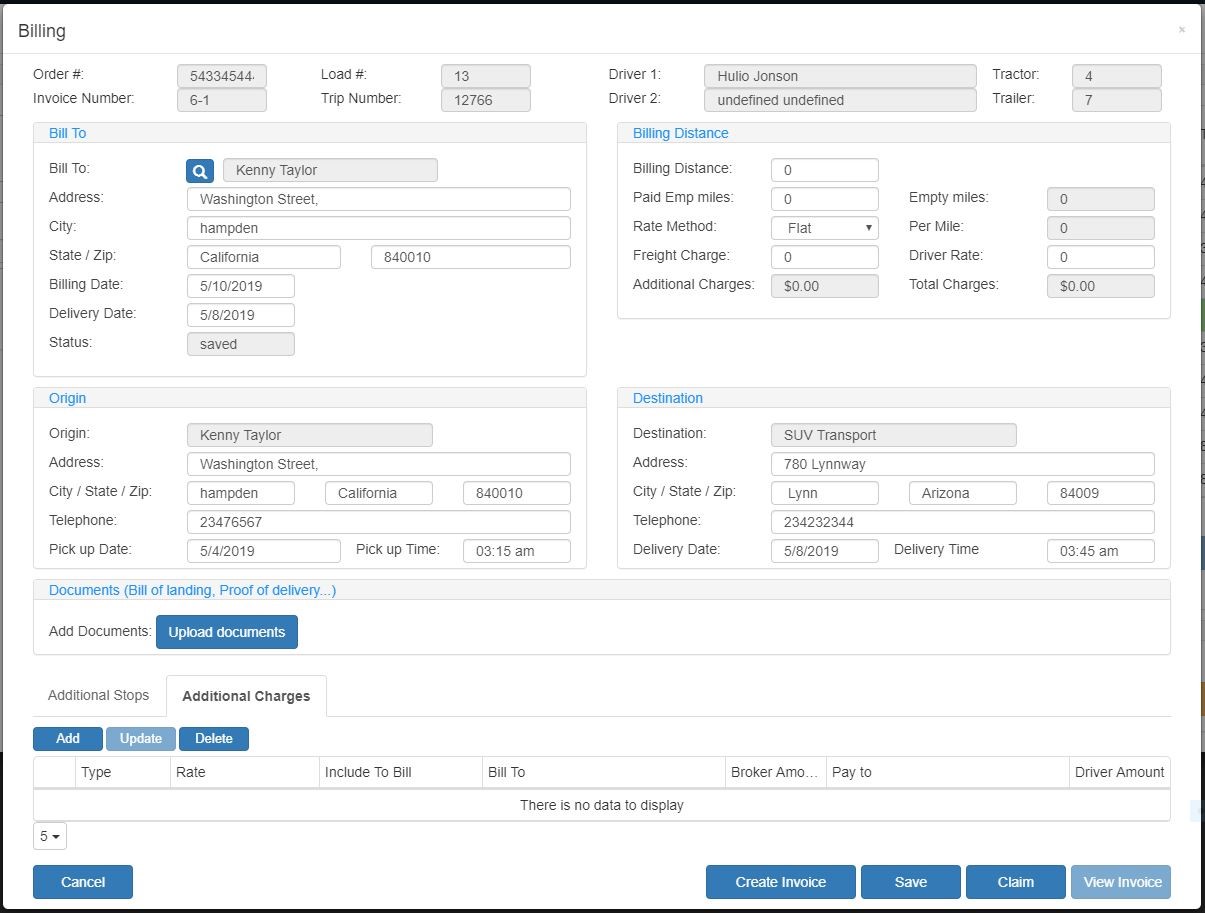The image size is (1205, 913).
Task: Click the Destination zip field 84009
Action: tap(1101, 493)
